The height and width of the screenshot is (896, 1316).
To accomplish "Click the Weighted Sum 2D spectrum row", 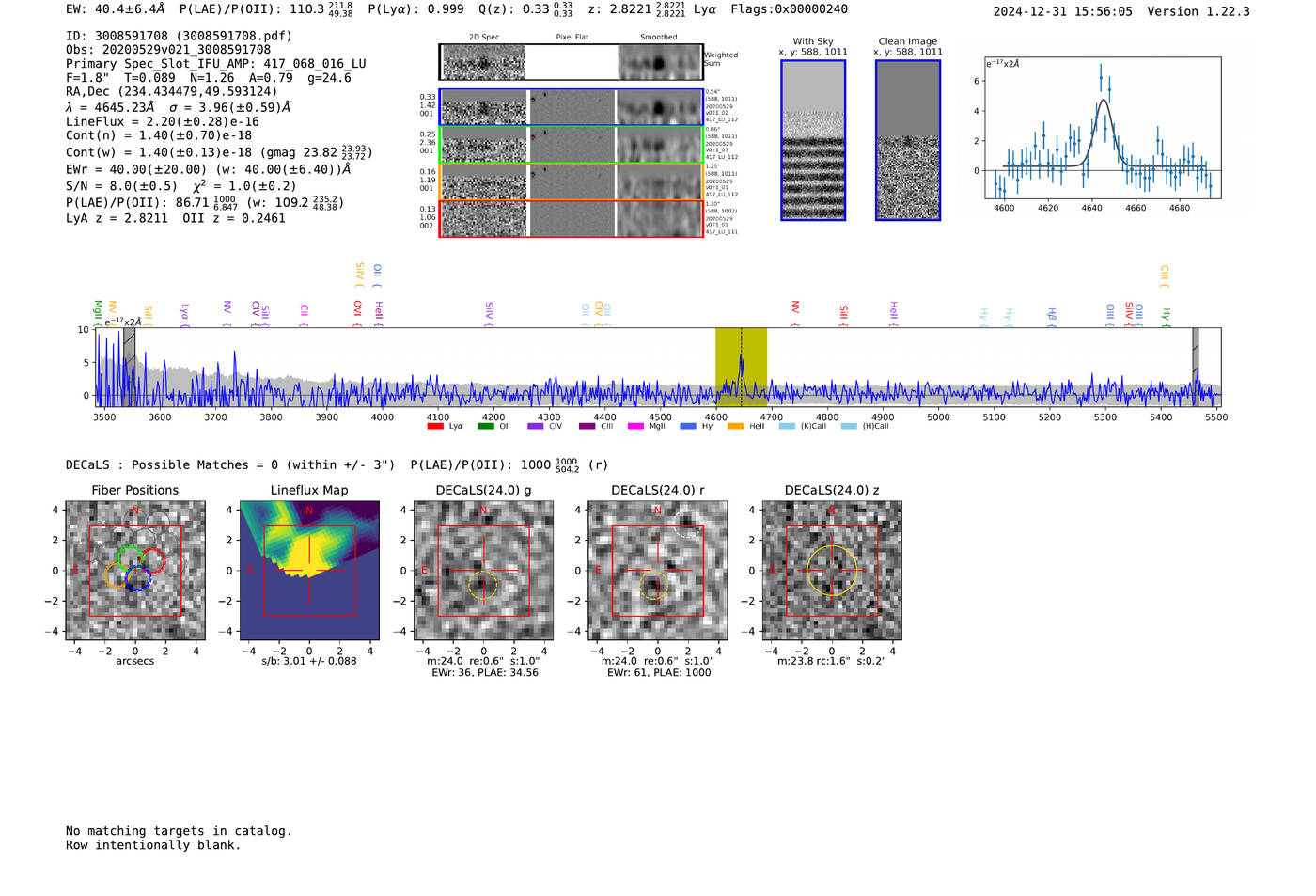I will click(571, 62).
